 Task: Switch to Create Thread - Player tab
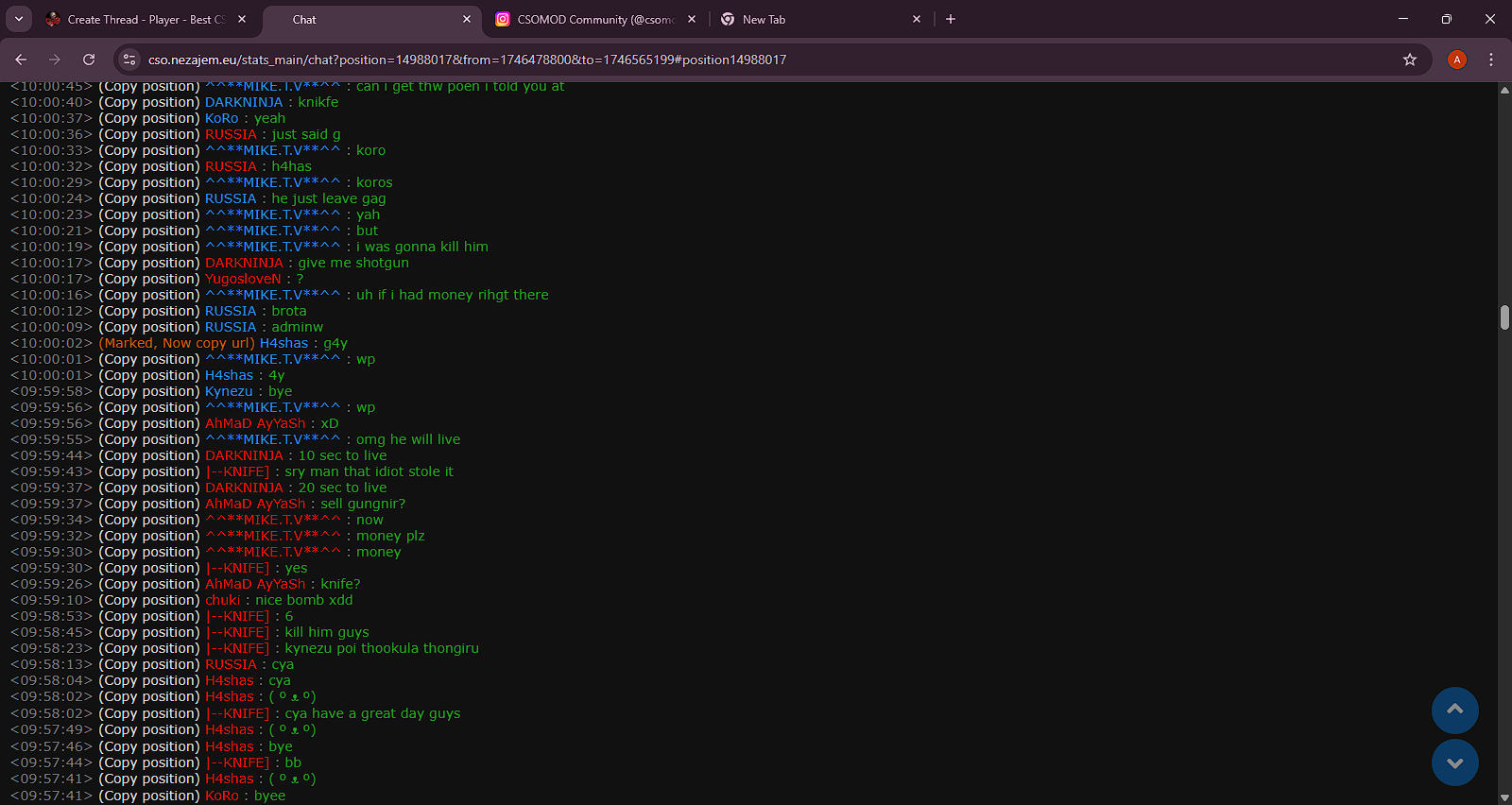point(142,19)
